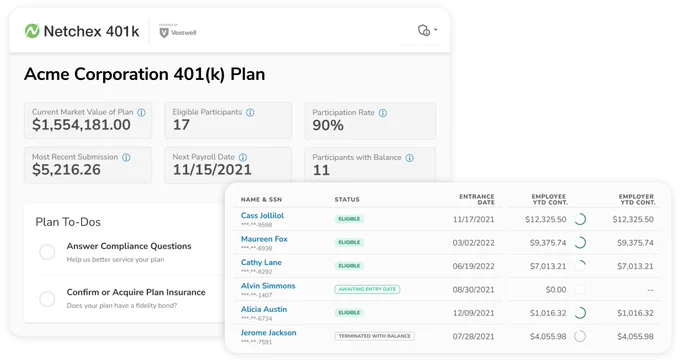
Task: Click the $1,554,181.00 market value
Action: coord(81,125)
